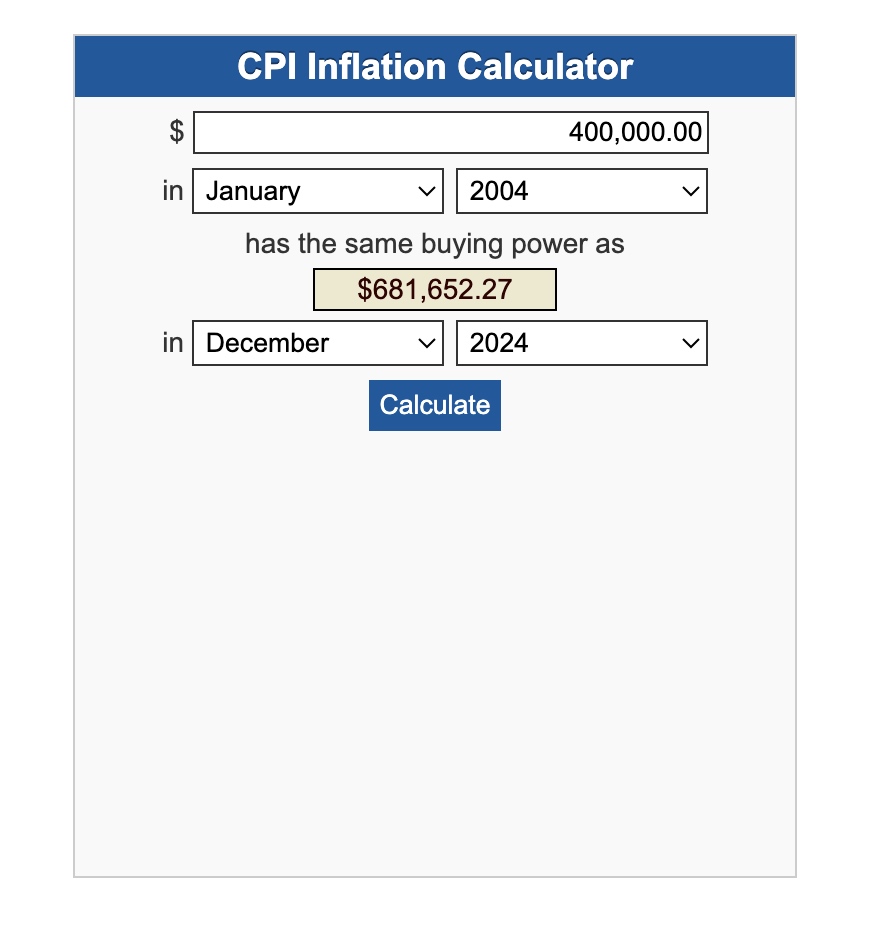Click the "in" label before January

click(x=173, y=191)
